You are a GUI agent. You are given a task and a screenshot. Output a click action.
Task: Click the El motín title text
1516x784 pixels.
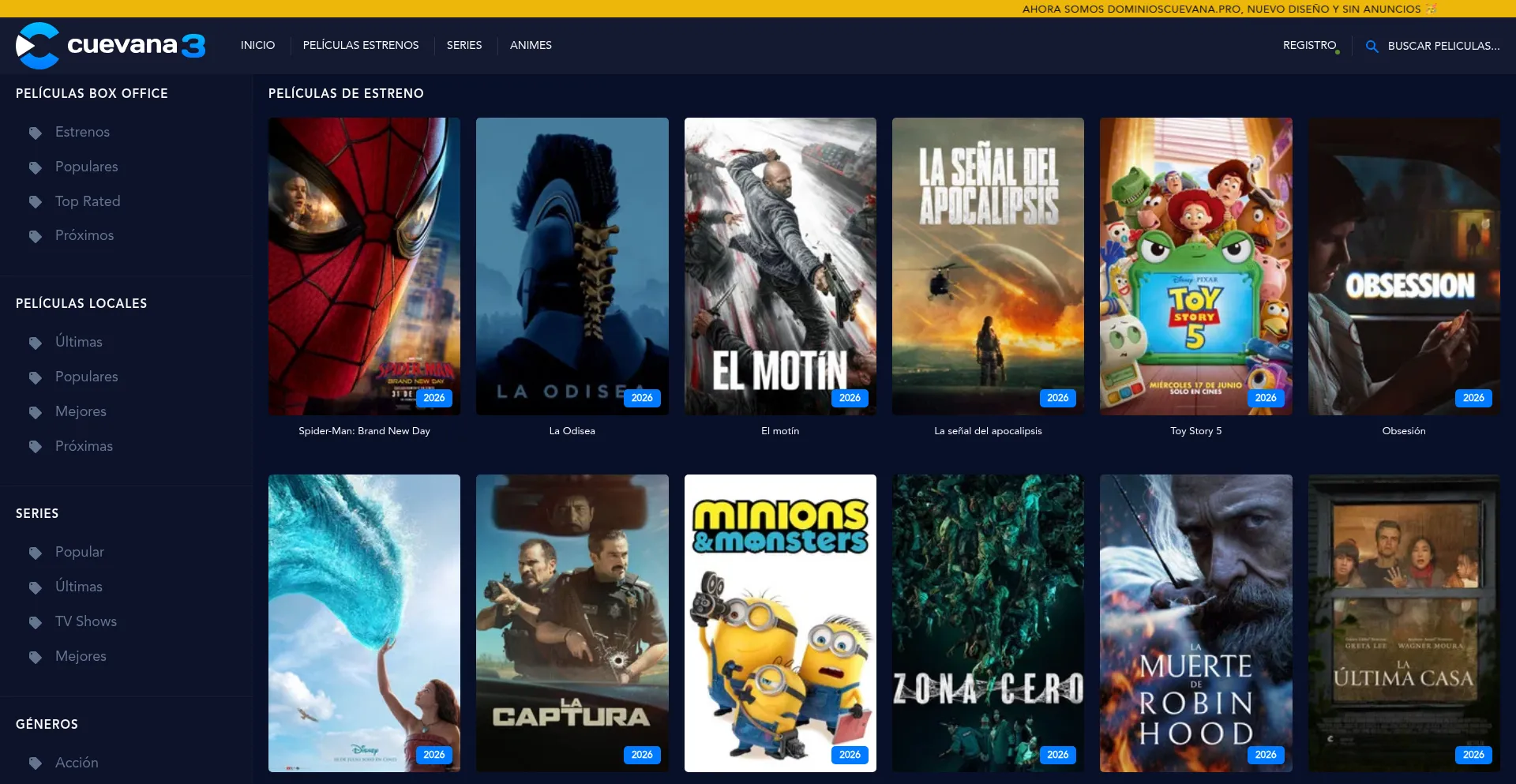(780, 431)
